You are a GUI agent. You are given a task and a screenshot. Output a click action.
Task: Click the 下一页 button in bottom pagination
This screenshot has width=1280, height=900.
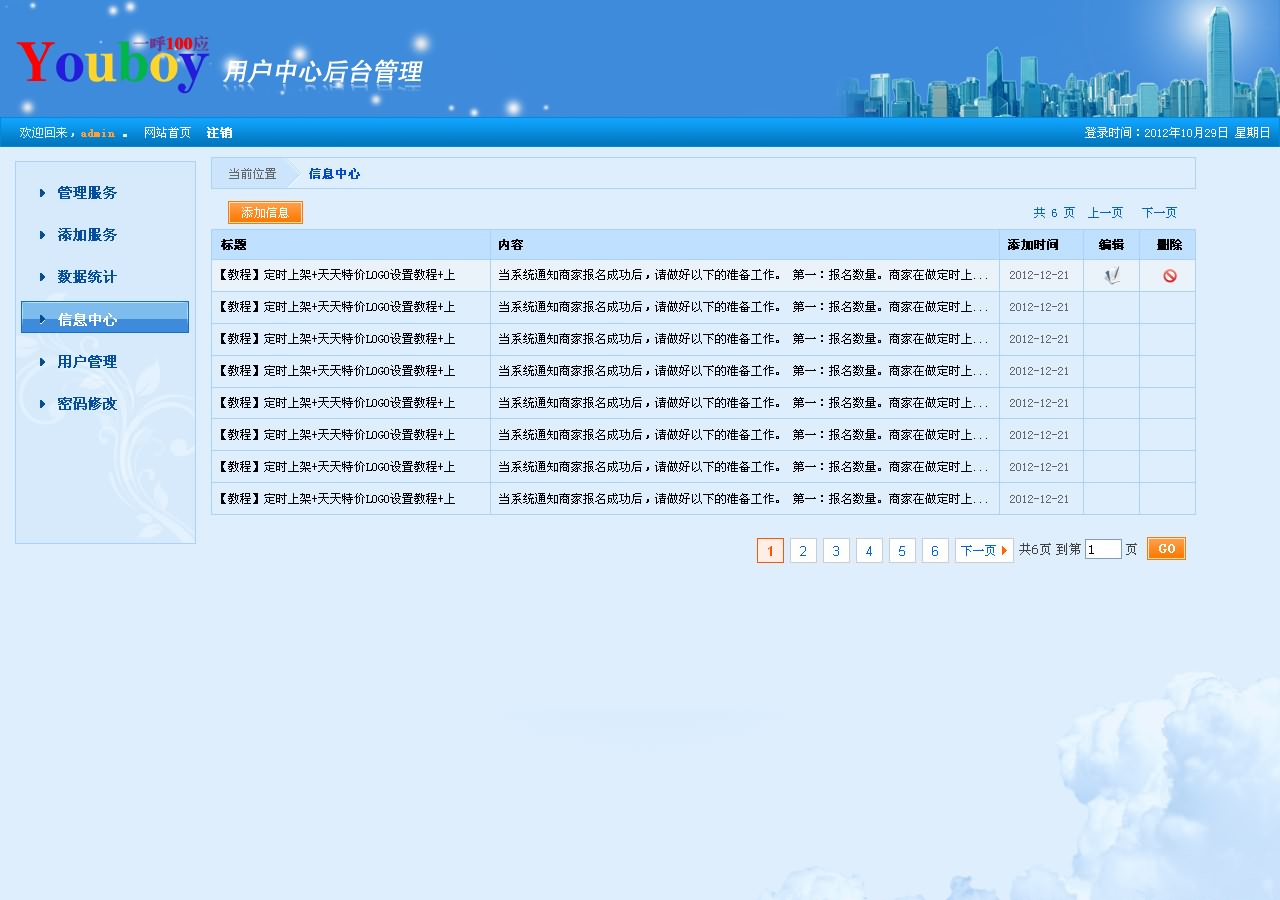984,551
